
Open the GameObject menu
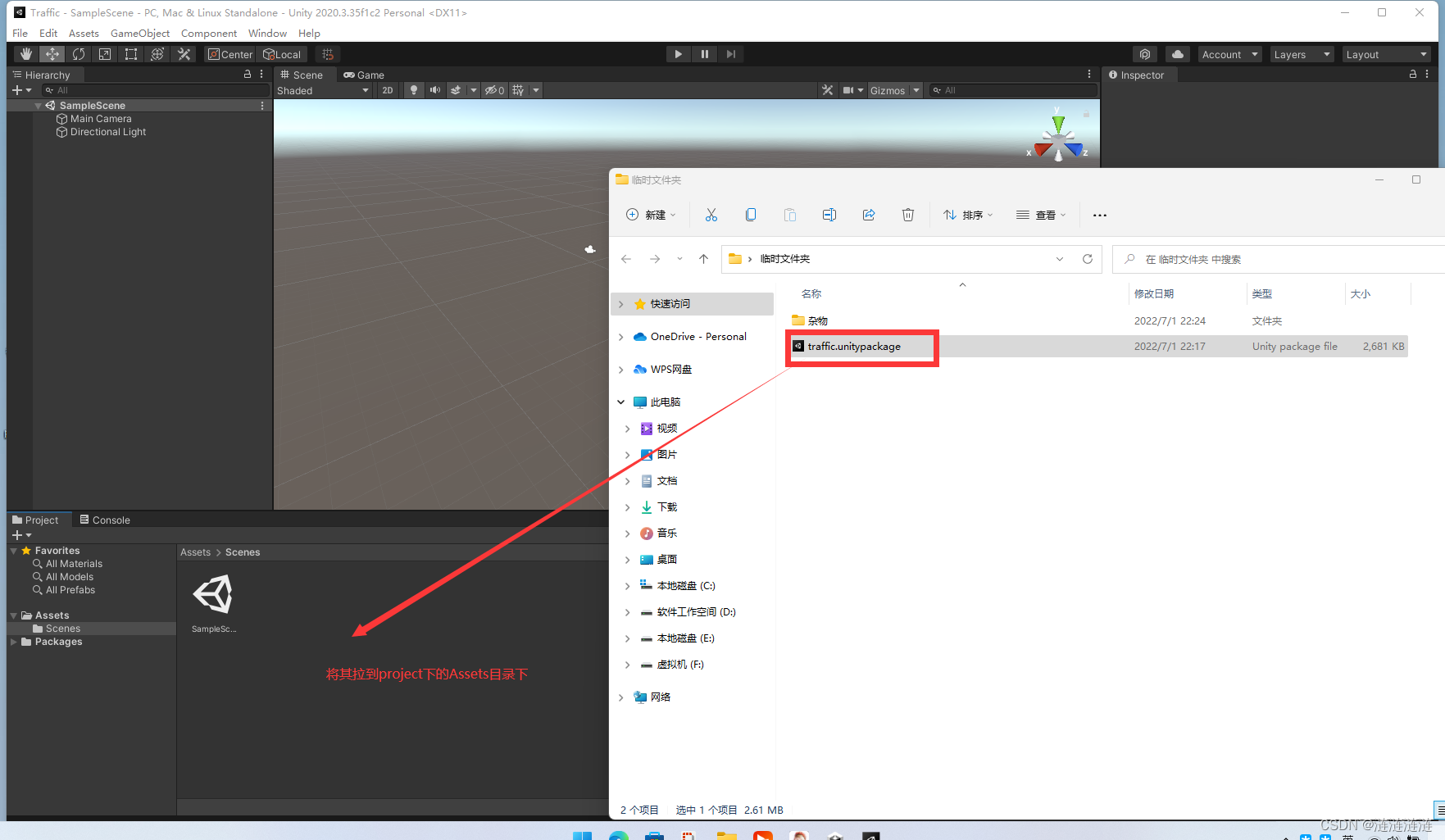point(140,33)
